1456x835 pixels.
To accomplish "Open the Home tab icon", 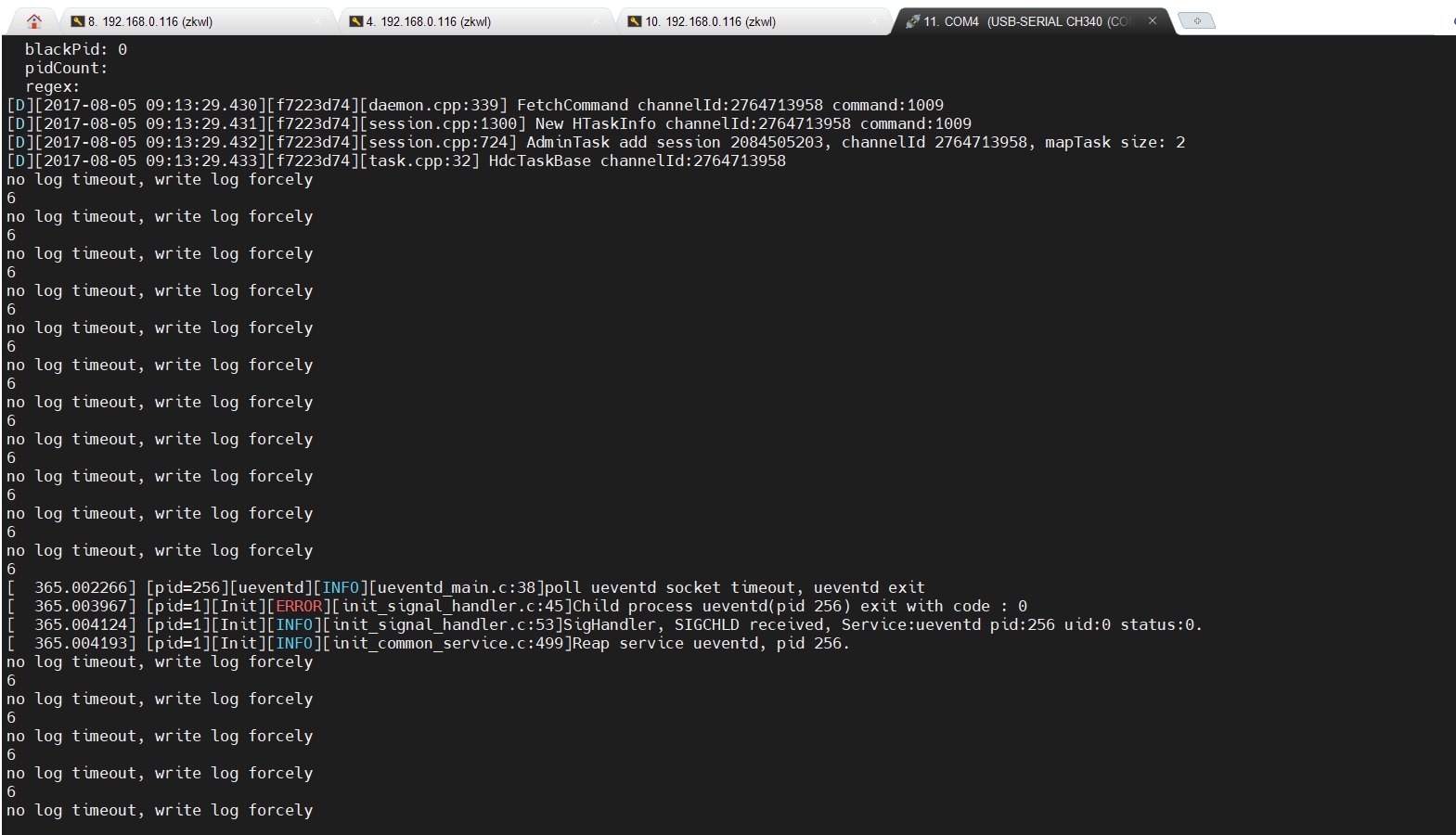I will tap(34, 20).
